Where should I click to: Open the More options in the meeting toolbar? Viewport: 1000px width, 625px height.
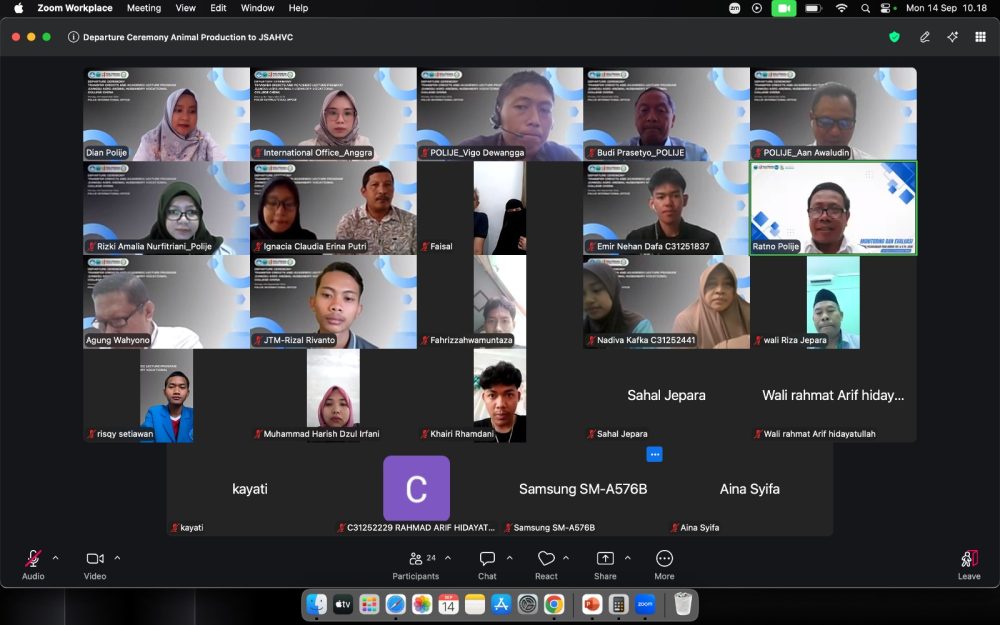point(664,565)
